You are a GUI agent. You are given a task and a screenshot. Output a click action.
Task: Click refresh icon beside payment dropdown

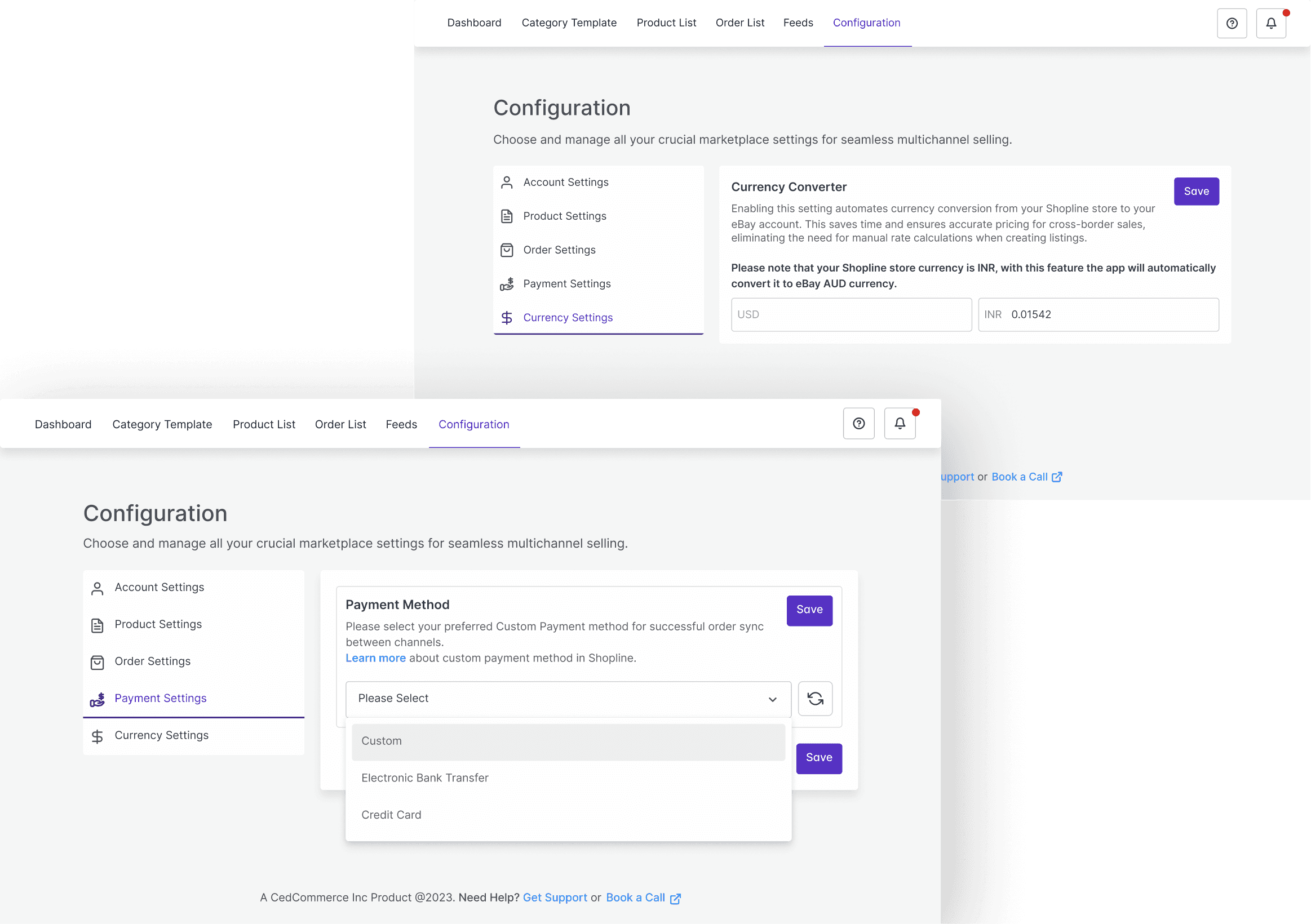point(815,699)
